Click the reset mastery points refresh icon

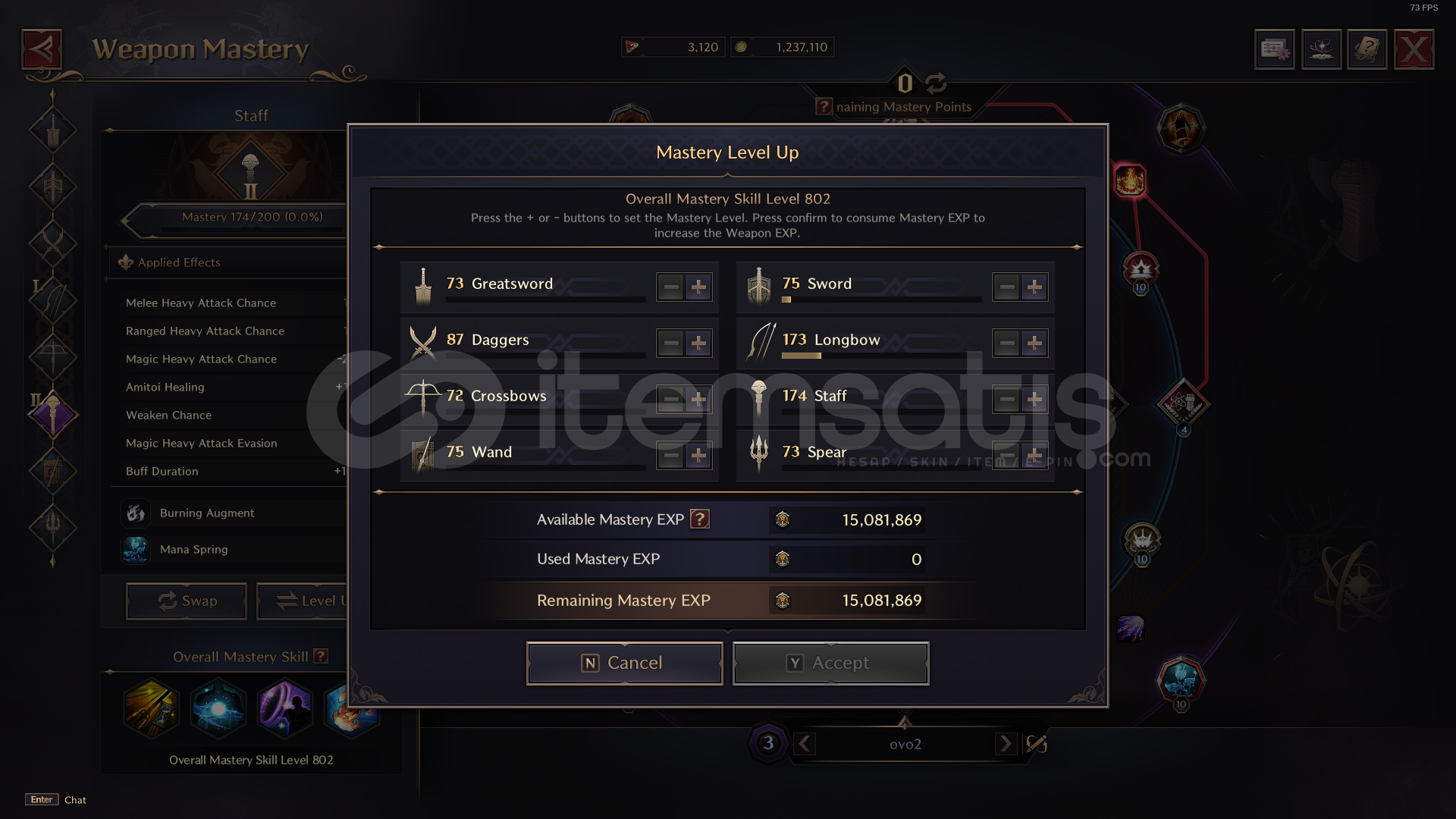936,82
